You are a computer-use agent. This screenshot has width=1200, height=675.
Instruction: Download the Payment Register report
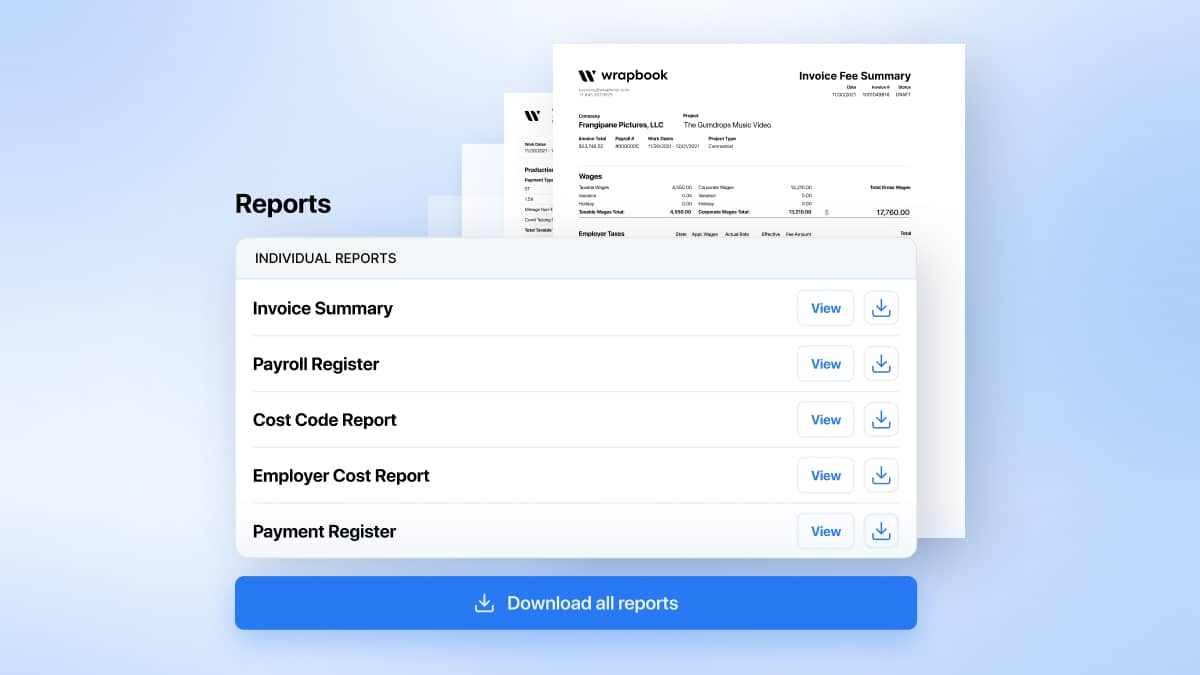click(881, 531)
